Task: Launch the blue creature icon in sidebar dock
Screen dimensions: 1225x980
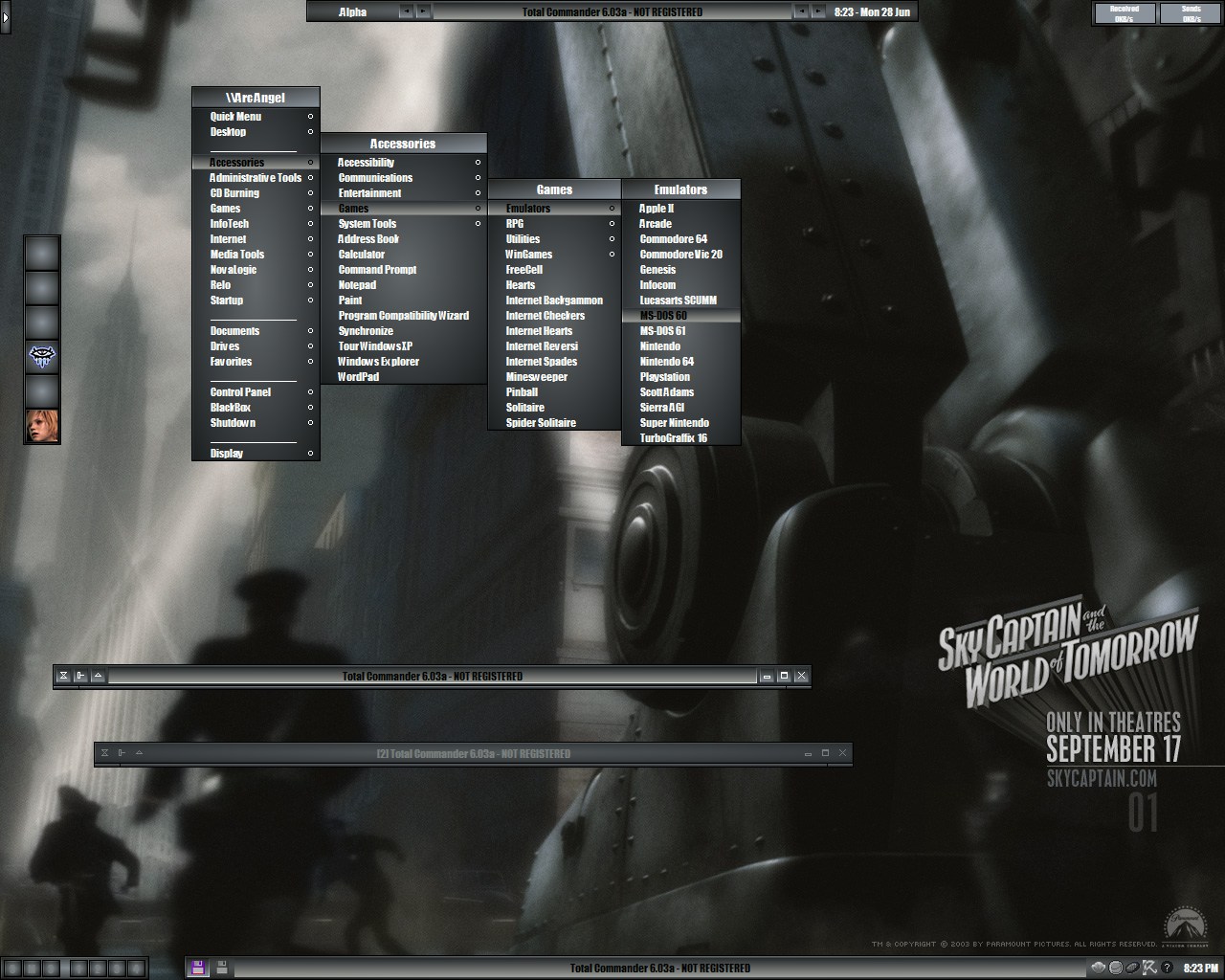Action: (x=42, y=357)
